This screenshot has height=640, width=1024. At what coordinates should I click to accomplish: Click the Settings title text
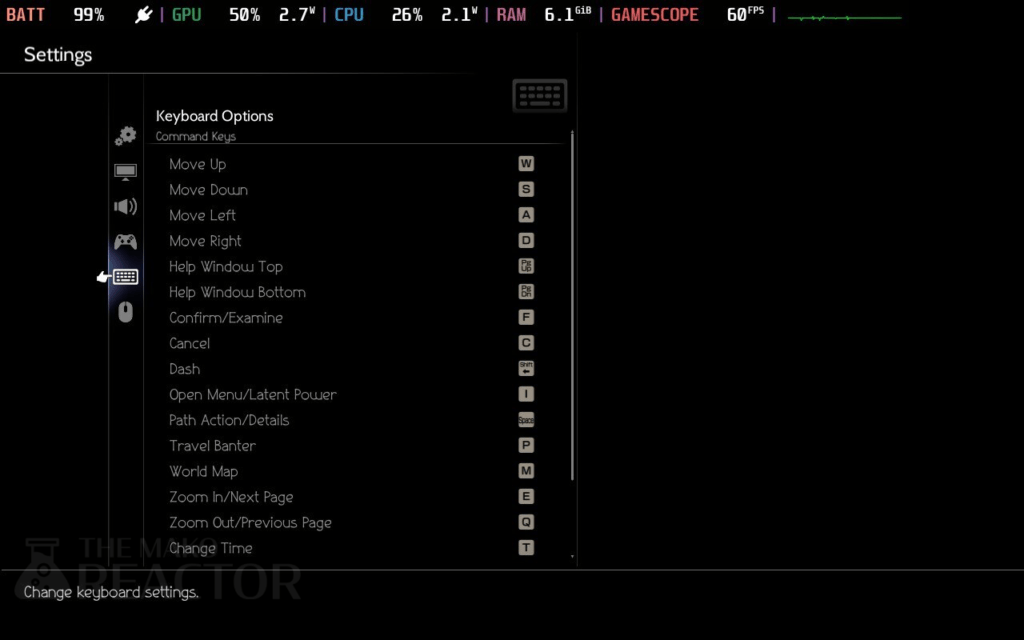57,54
